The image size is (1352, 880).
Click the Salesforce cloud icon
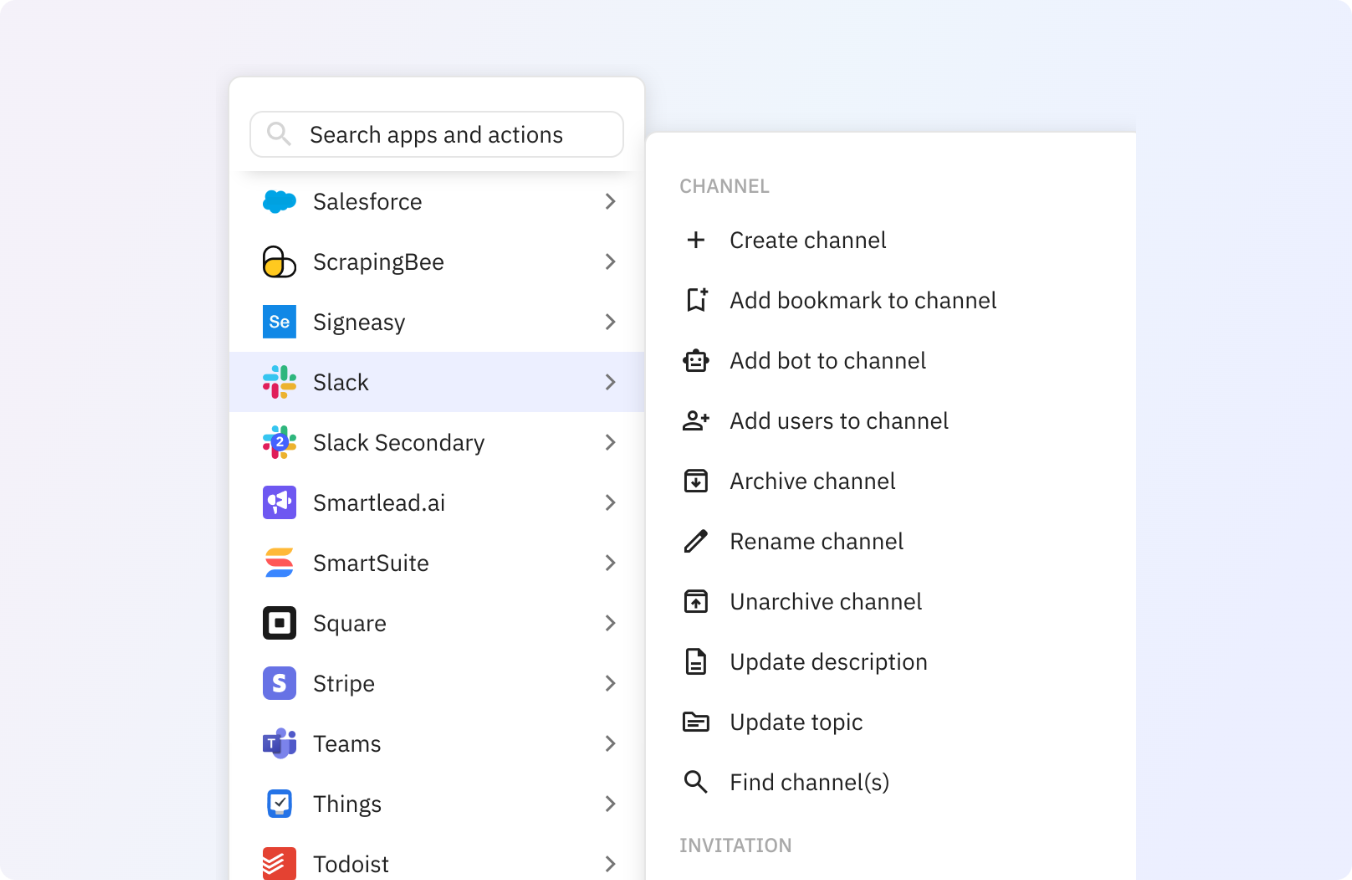(279, 202)
